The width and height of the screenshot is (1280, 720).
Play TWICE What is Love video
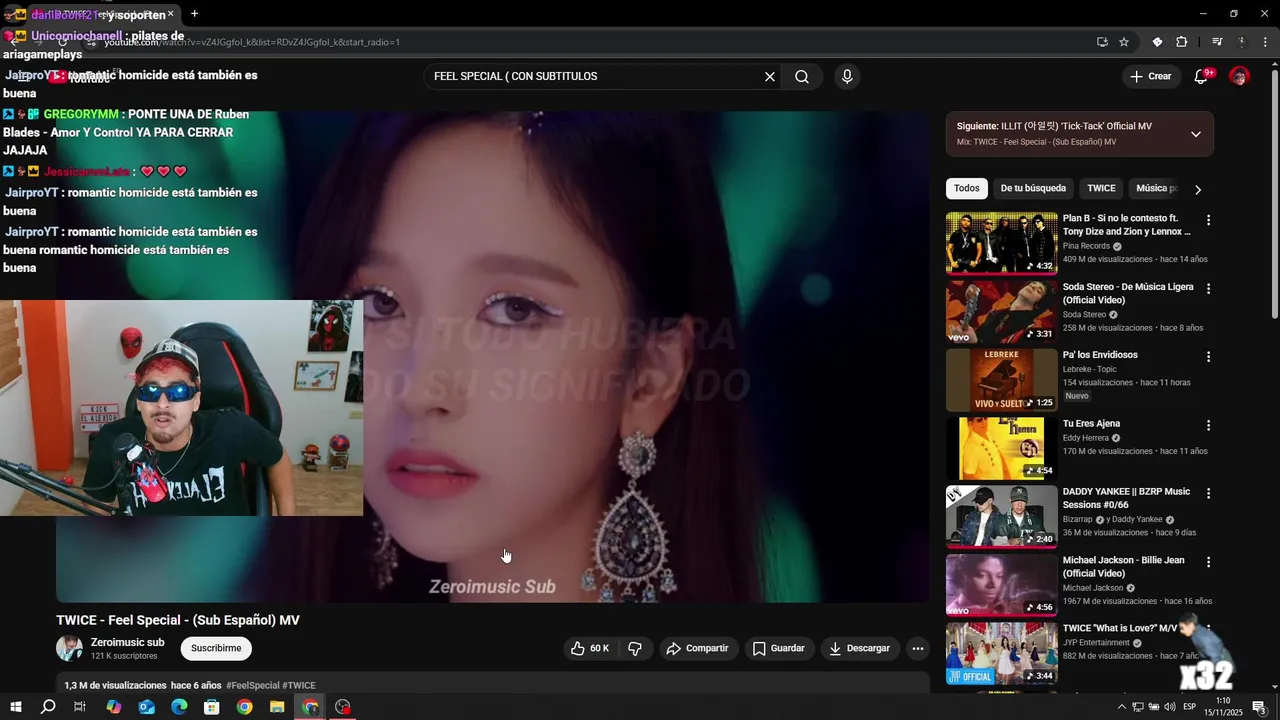click(x=1001, y=654)
